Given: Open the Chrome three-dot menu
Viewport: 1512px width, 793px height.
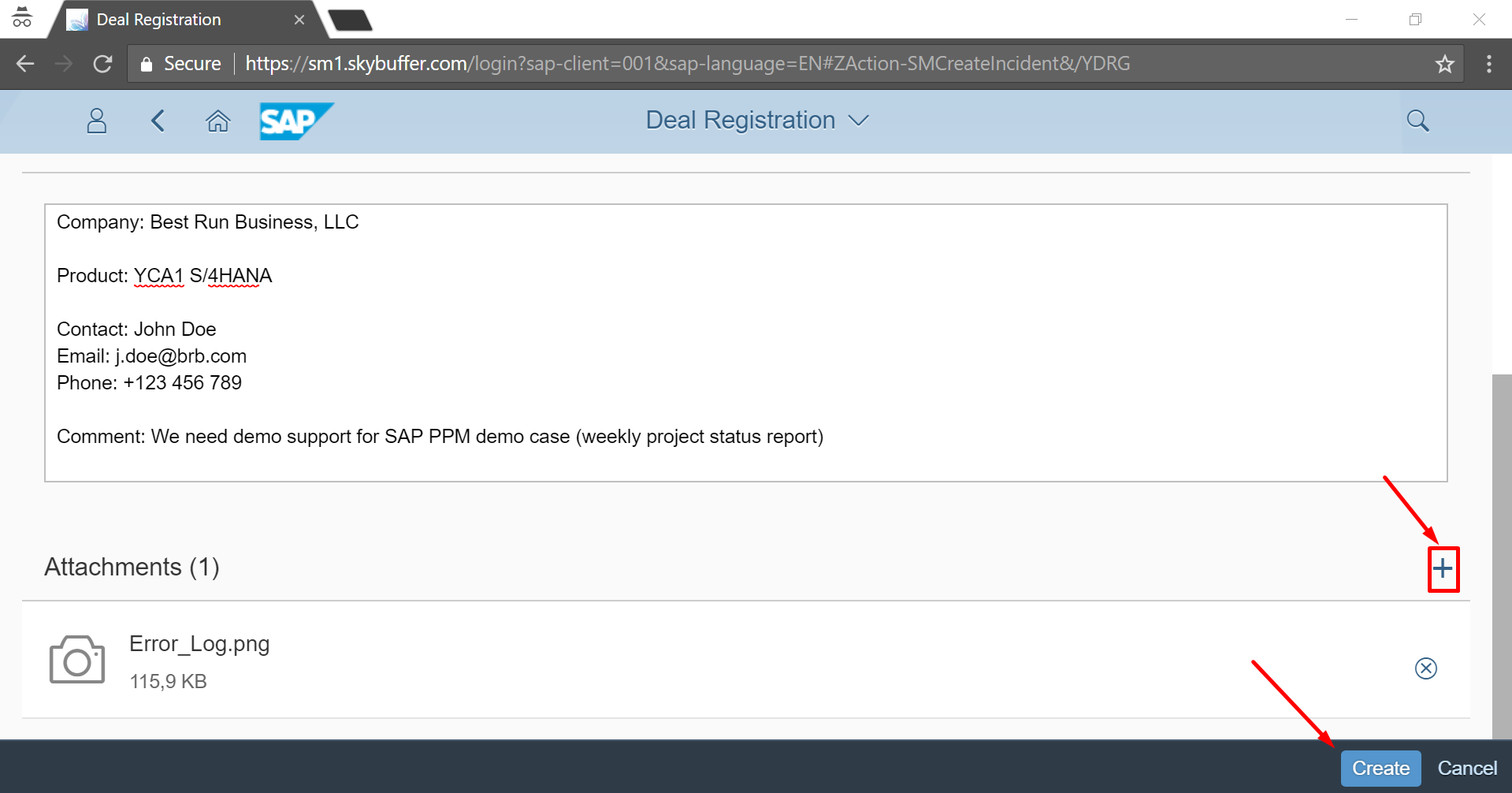Looking at the screenshot, I should coord(1488,64).
